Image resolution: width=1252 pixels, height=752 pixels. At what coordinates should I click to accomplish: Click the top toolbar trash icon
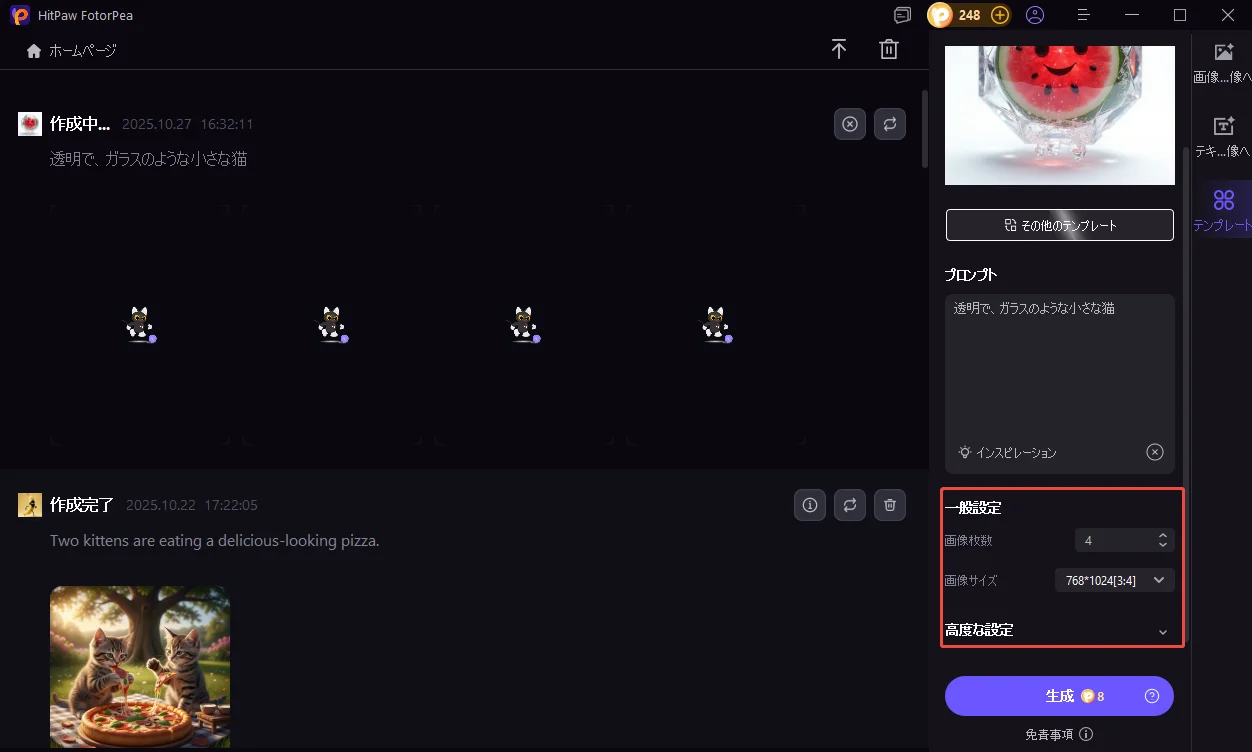(889, 50)
